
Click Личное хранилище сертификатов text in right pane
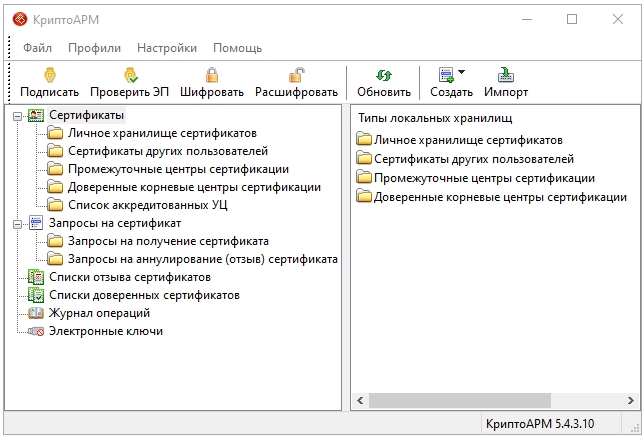pos(468,140)
